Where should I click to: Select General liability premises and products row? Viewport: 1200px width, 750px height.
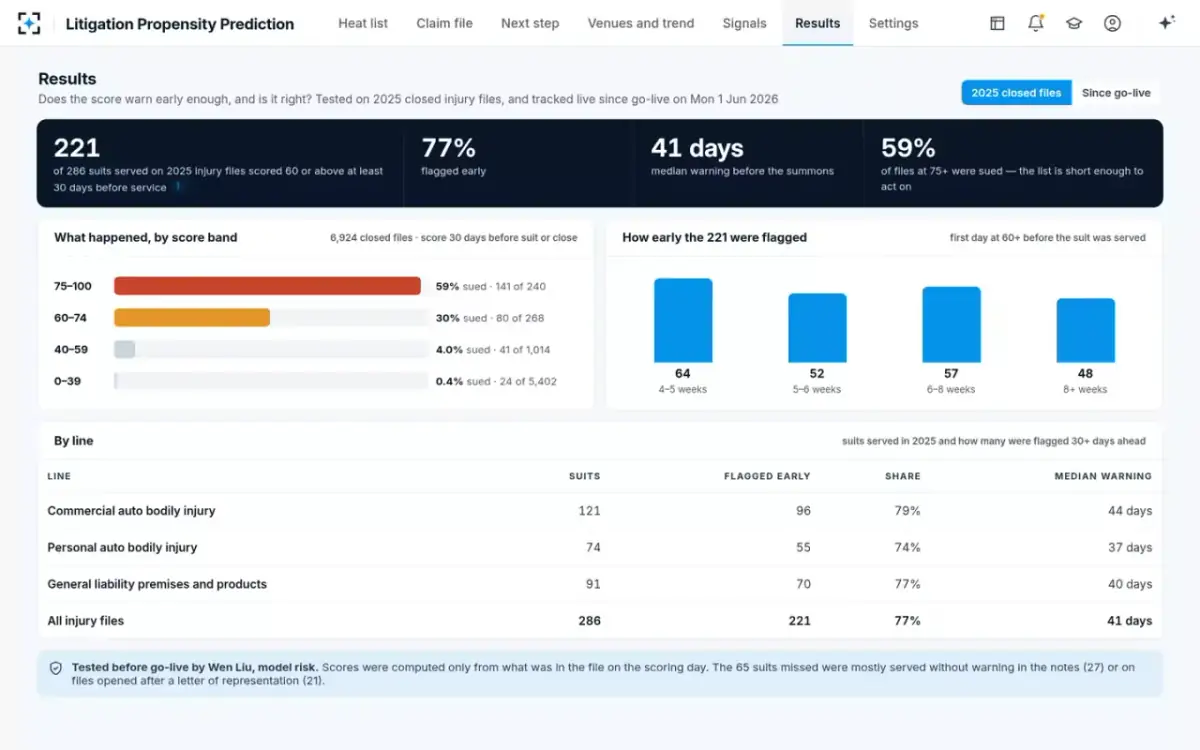pos(600,584)
